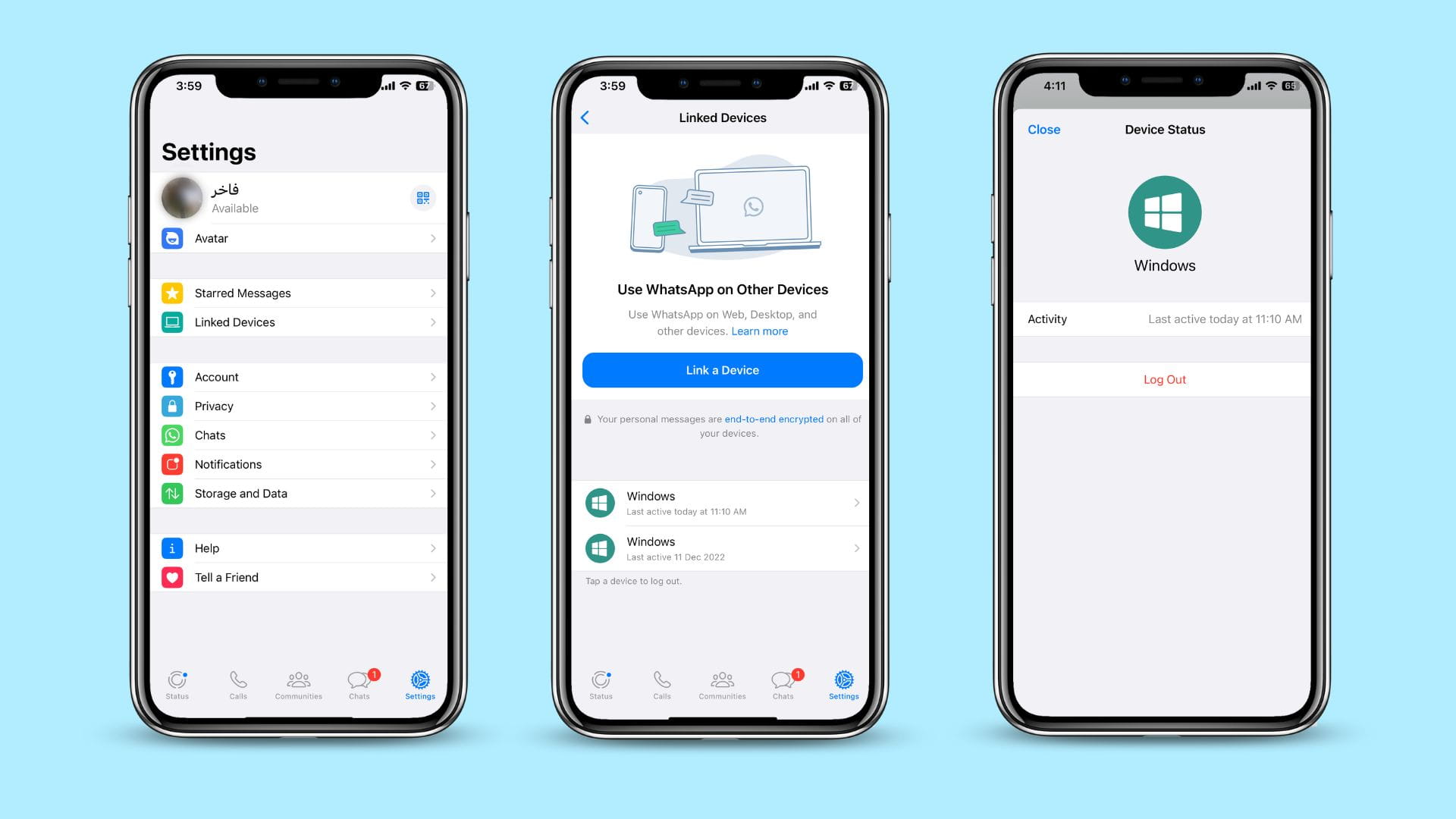Tap the Windows device linked icon
Screen dimensions: 1456x819
click(x=599, y=502)
